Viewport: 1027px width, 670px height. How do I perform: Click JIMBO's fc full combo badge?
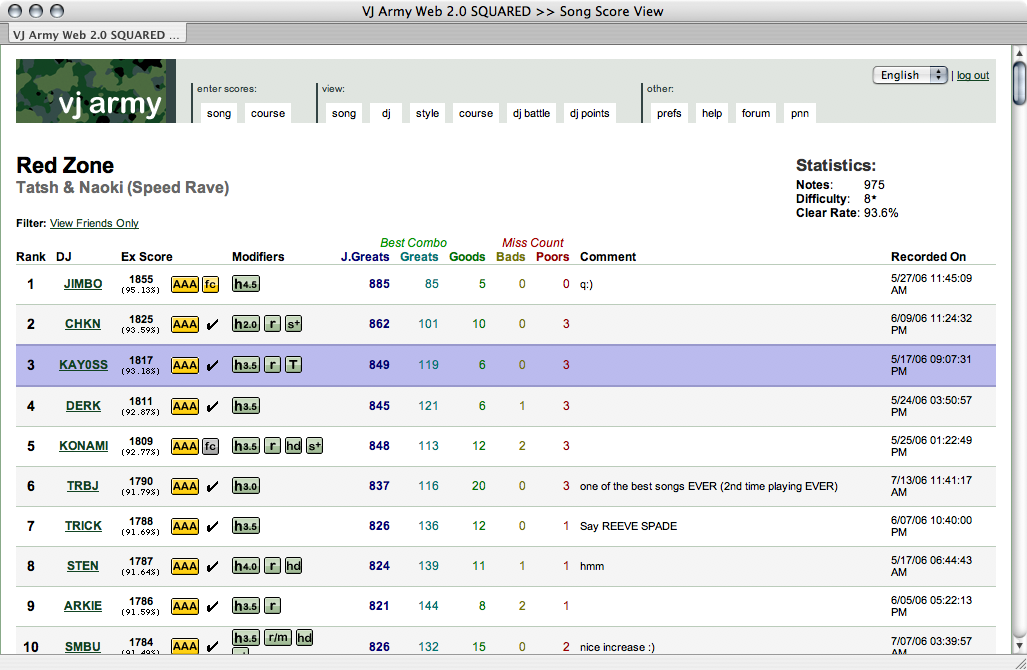(210, 284)
